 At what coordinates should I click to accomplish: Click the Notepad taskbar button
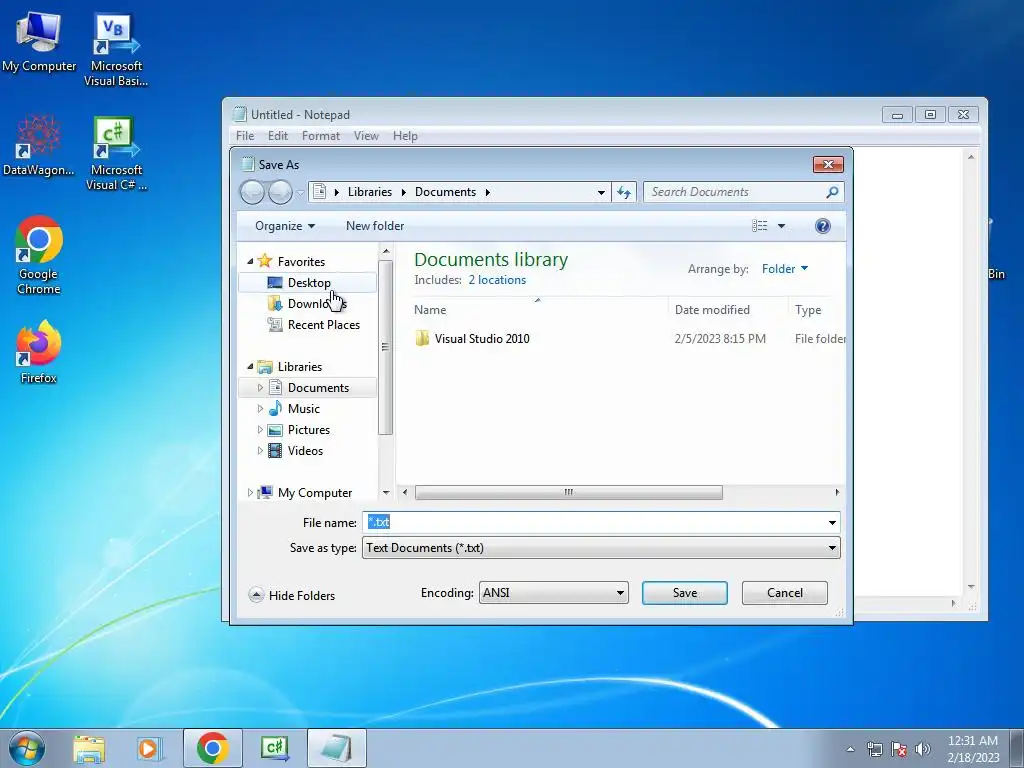coord(336,748)
